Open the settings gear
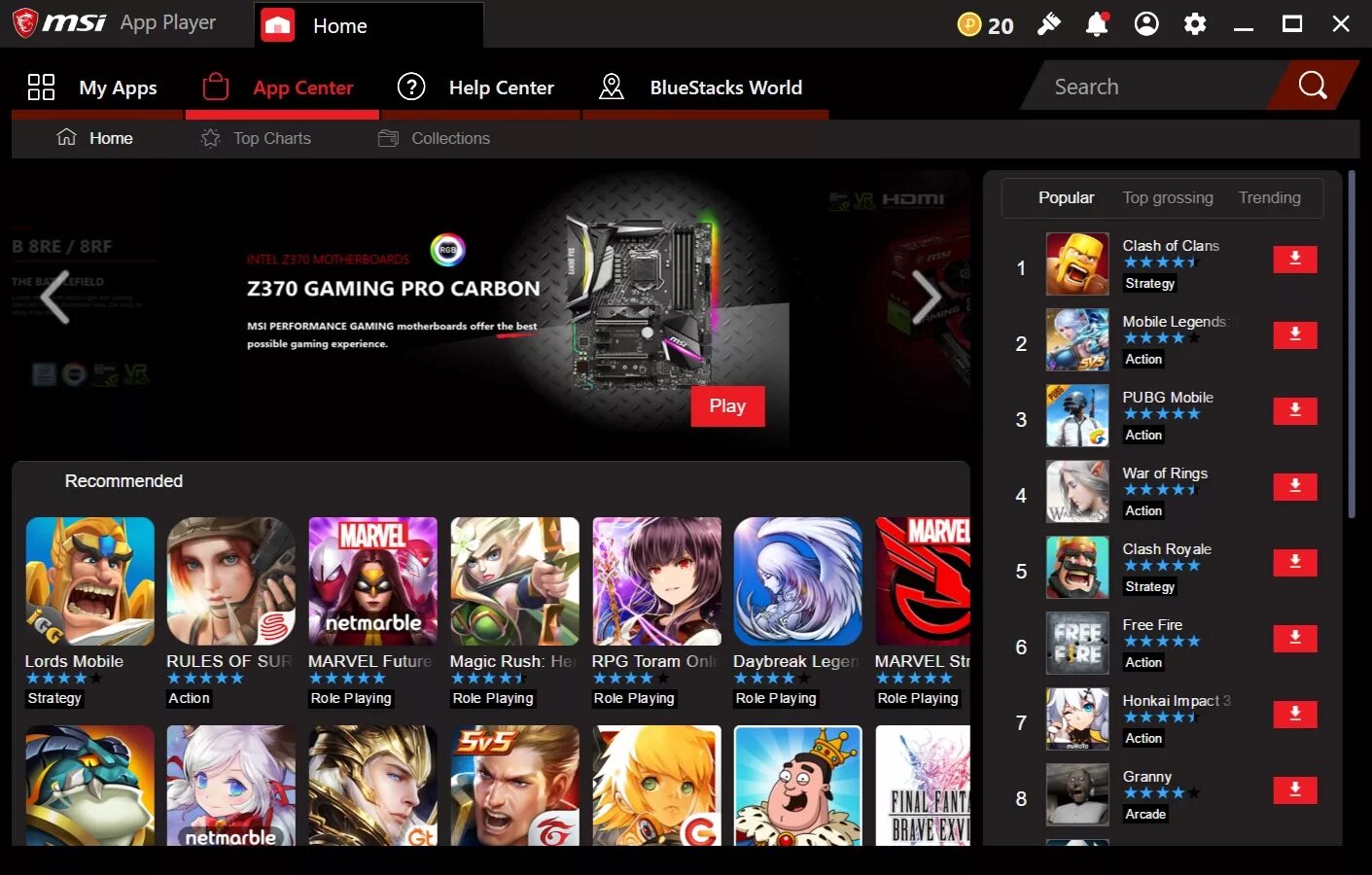Image resolution: width=1372 pixels, height=875 pixels. [x=1195, y=24]
